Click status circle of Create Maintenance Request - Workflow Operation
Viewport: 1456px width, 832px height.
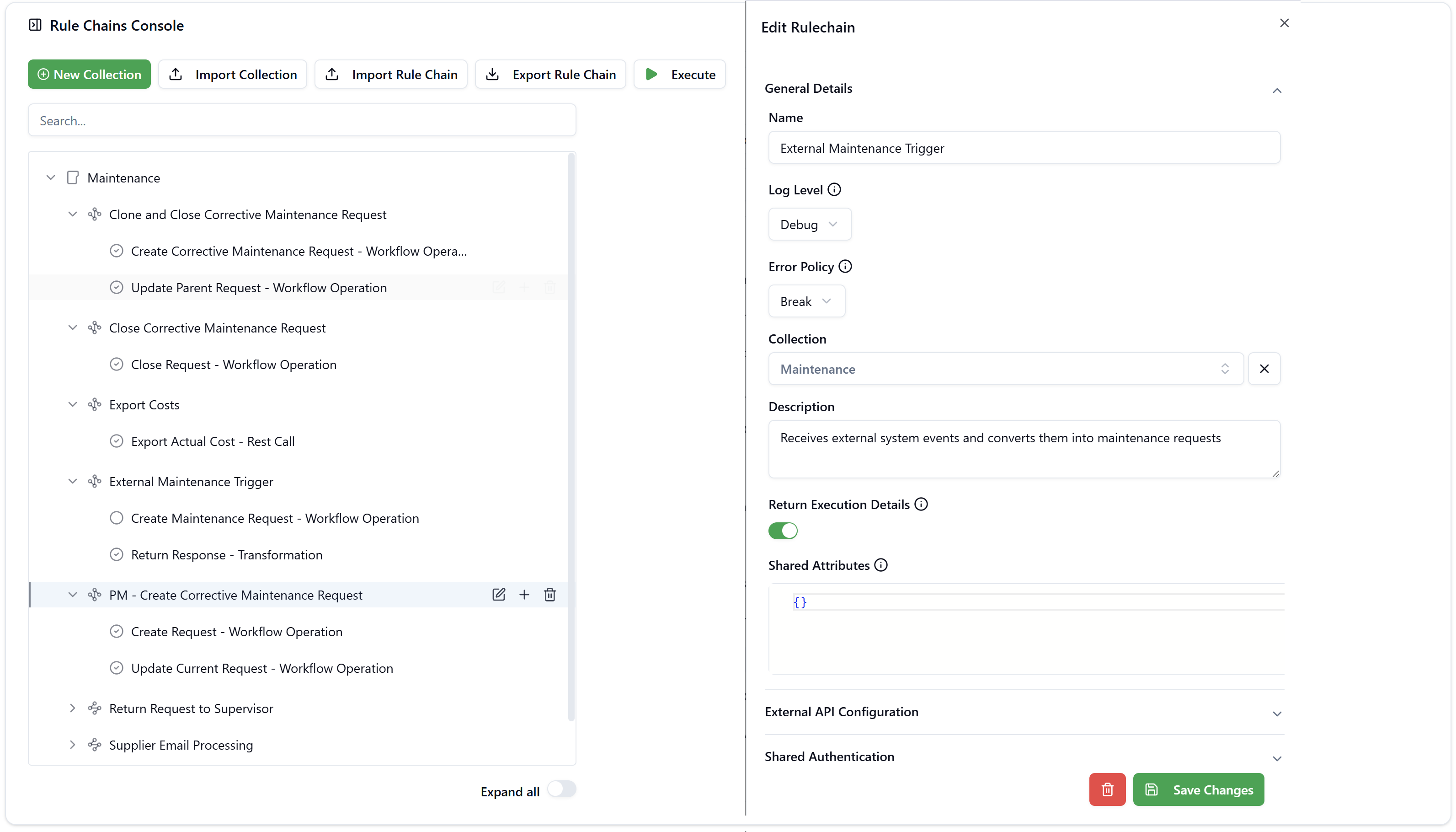point(117,518)
